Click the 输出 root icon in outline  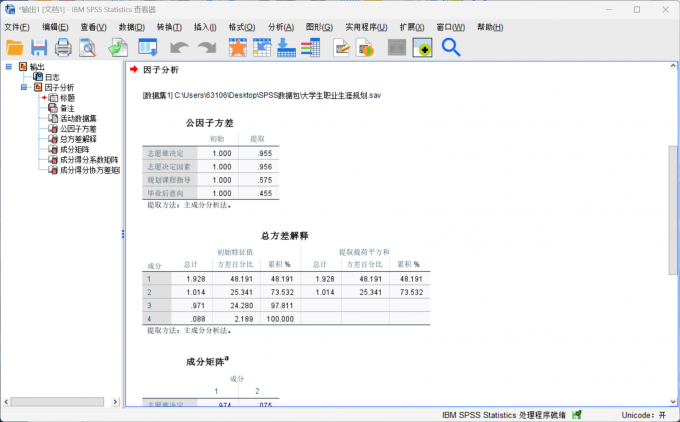[x=23, y=67]
